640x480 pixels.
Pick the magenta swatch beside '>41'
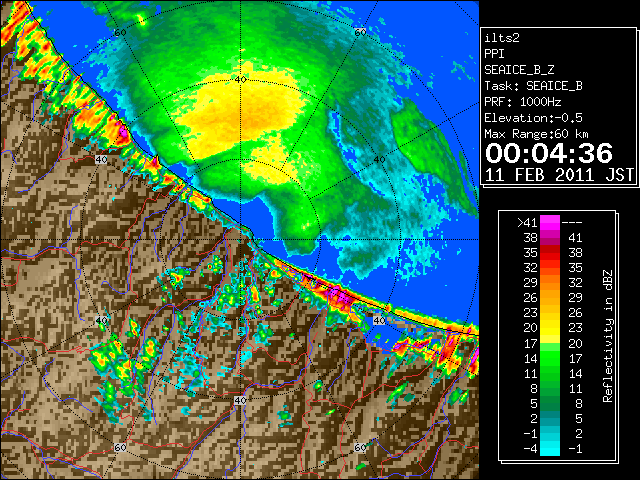tap(550, 223)
